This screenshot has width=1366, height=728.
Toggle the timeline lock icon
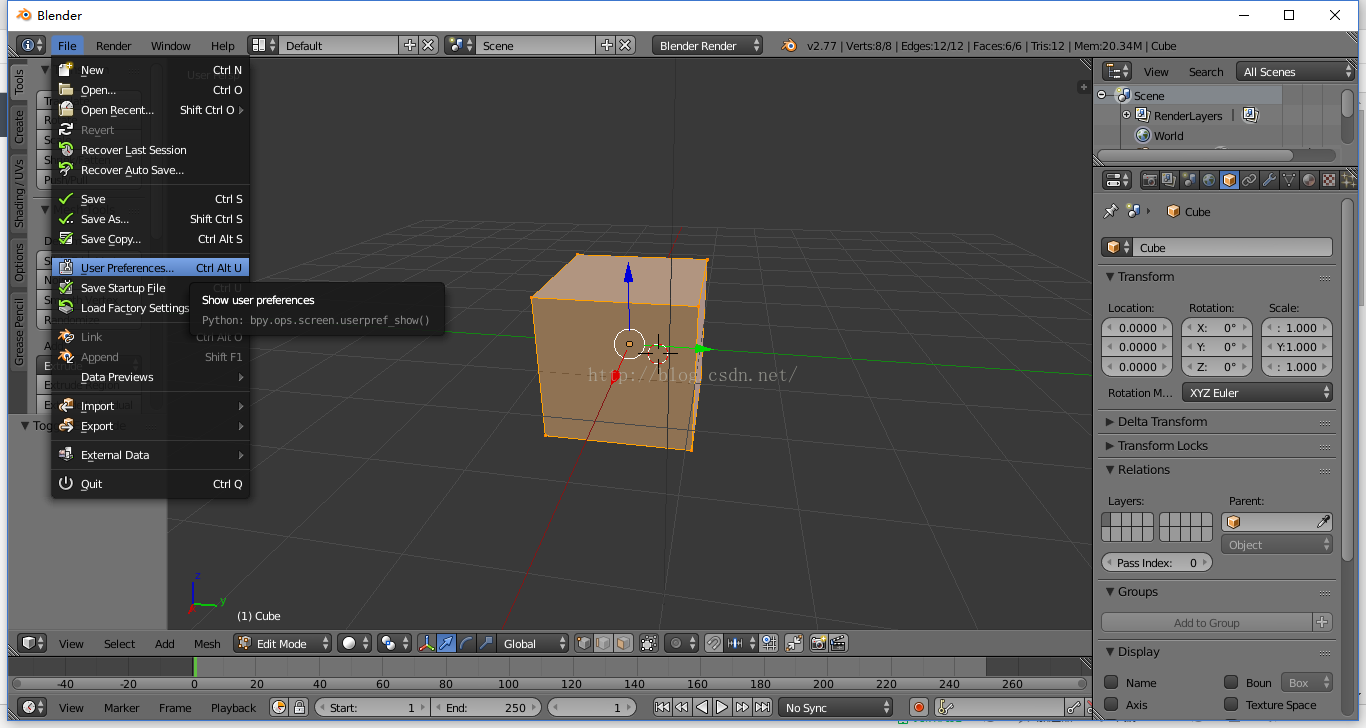(x=298, y=707)
